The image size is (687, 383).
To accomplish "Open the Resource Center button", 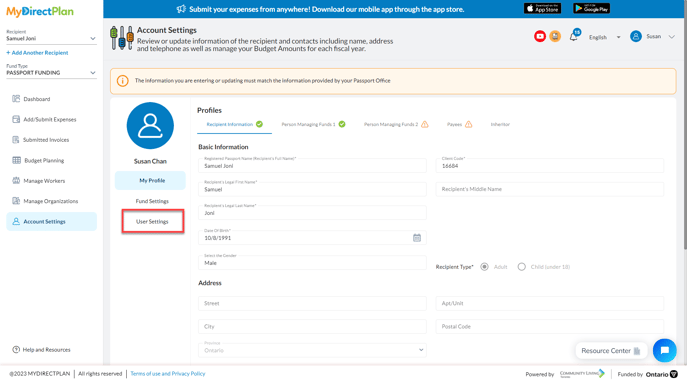I will [611, 351].
